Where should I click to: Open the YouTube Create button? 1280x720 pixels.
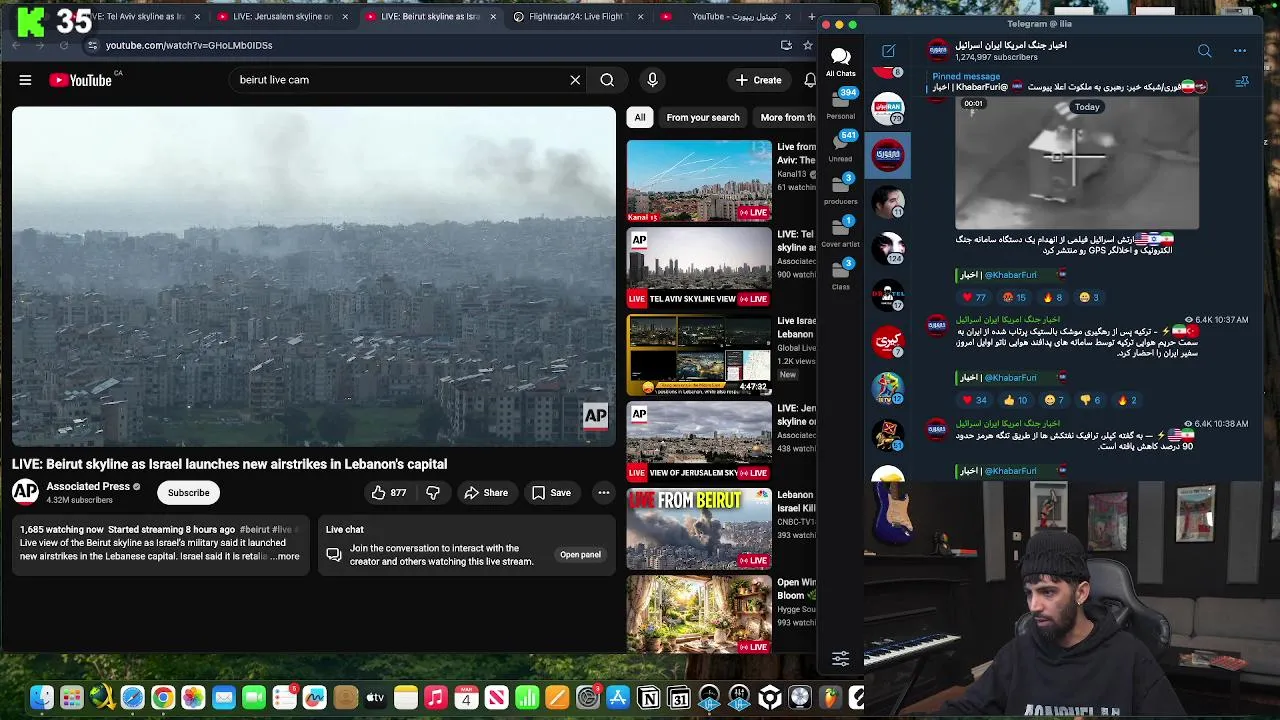pos(759,80)
